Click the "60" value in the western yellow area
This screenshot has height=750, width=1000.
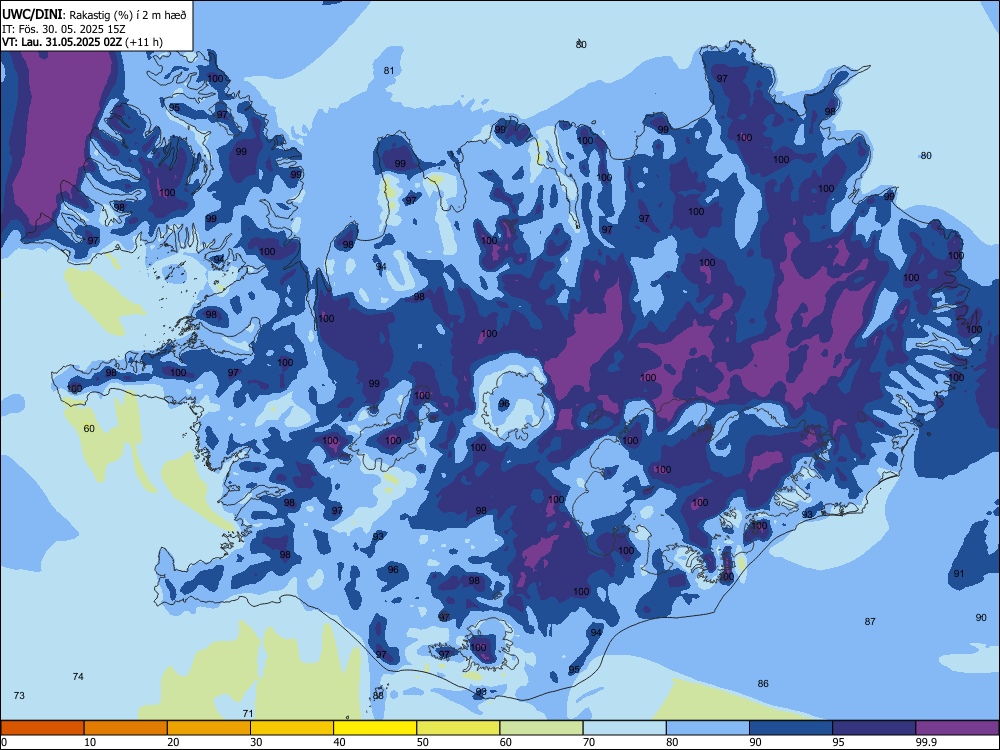(89, 429)
